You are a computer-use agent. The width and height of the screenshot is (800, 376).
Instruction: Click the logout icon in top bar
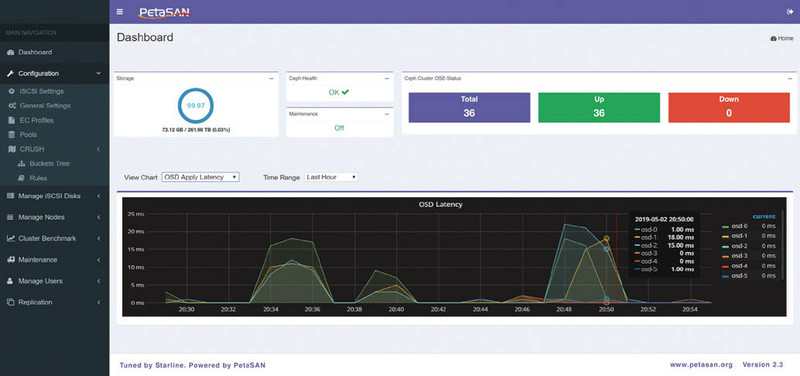click(x=790, y=12)
